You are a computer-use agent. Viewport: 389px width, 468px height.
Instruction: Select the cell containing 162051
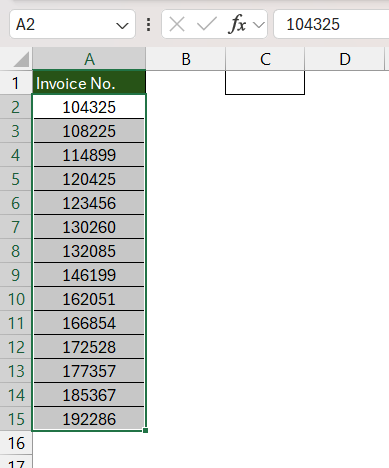tap(89, 299)
